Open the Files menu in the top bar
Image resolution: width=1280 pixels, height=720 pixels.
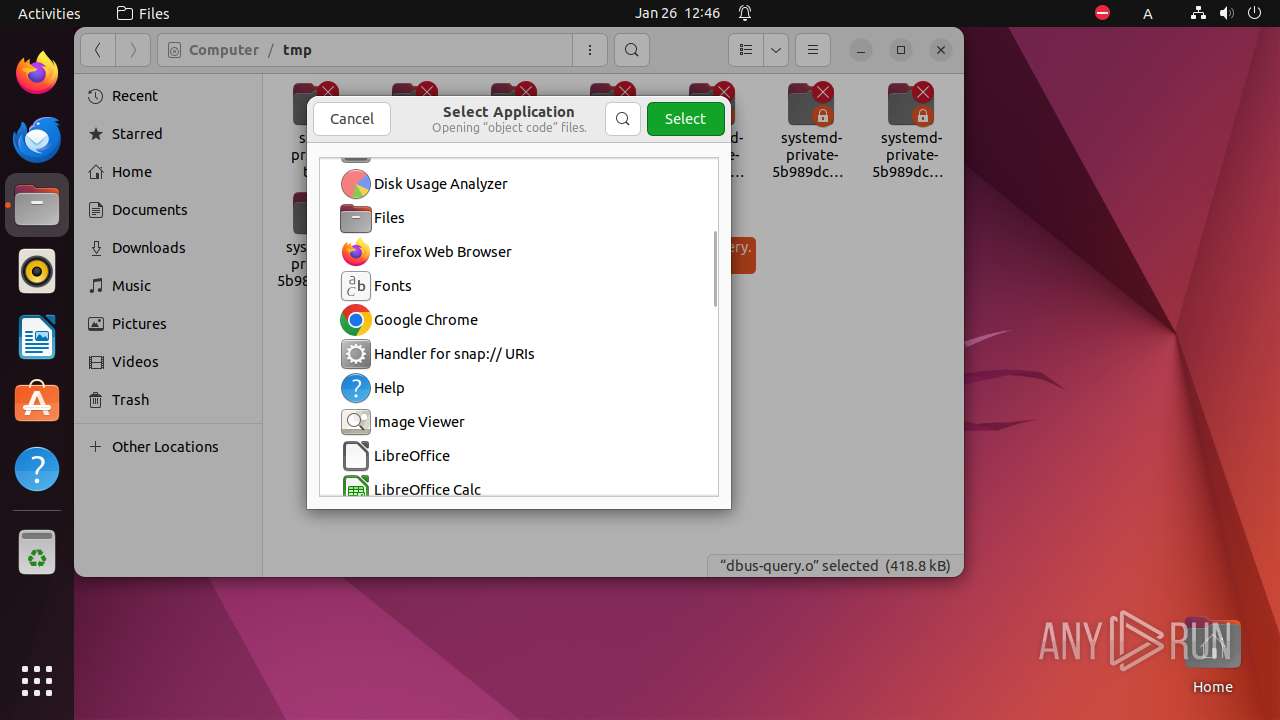[x=143, y=13]
